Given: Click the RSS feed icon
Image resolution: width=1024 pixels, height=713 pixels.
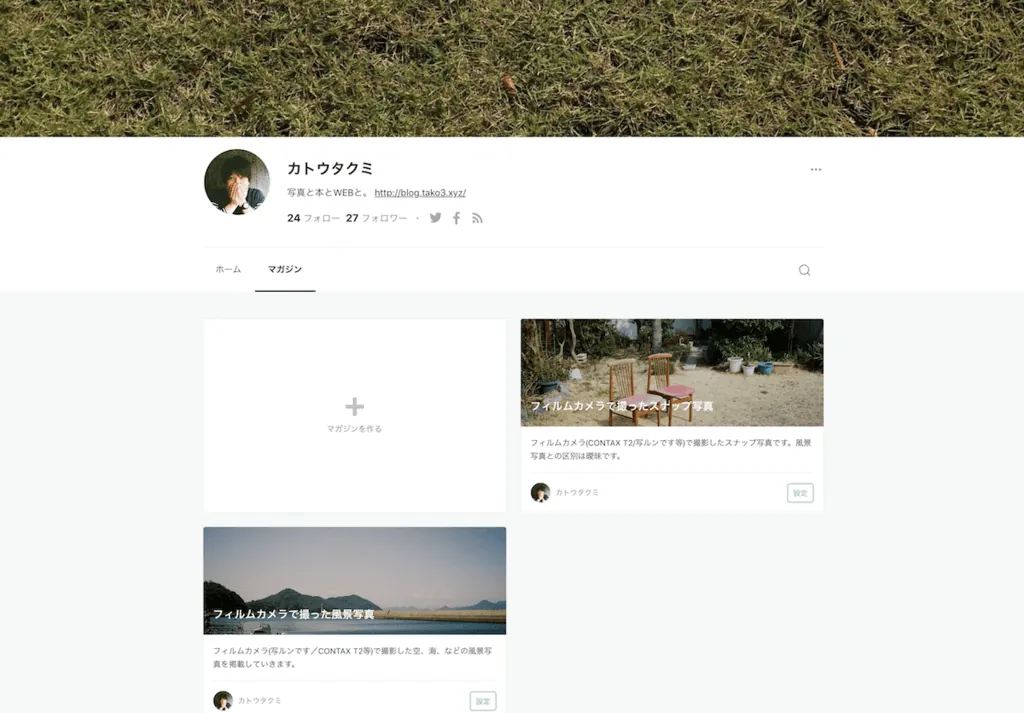Looking at the screenshot, I should [x=477, y=218].
